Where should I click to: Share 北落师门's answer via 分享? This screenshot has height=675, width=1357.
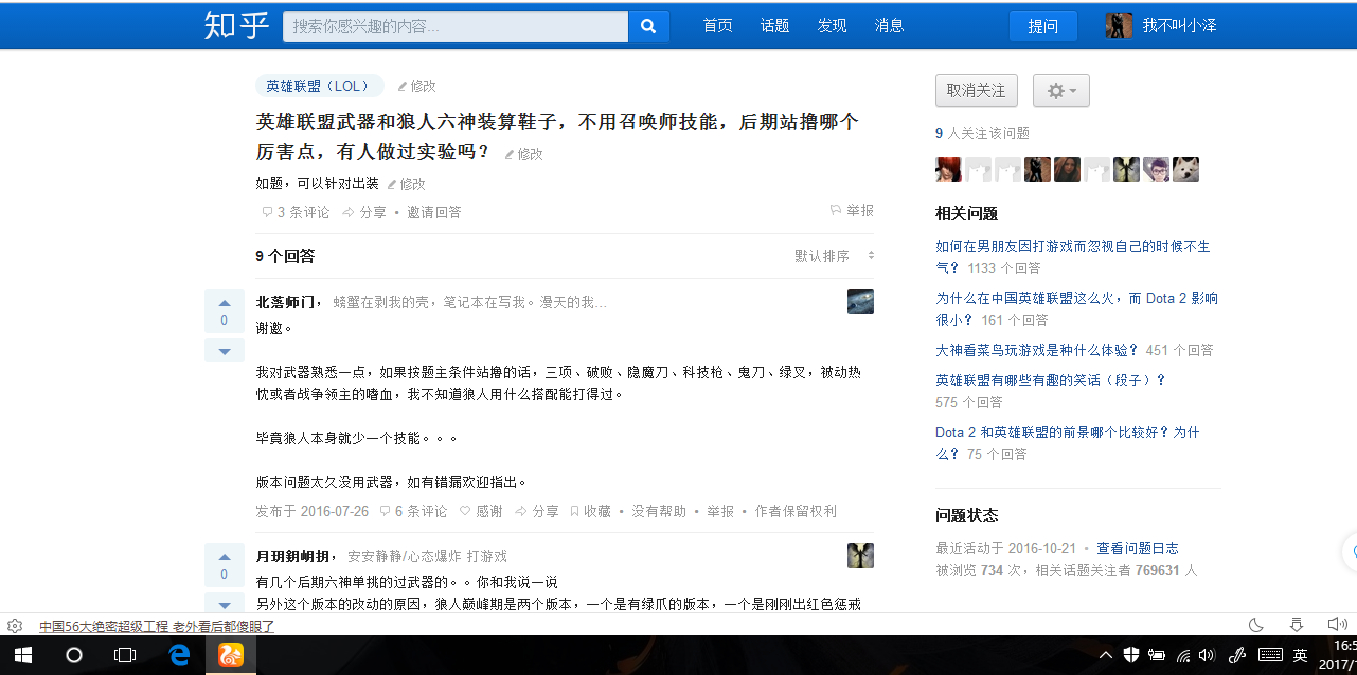[x=537, y=511]
